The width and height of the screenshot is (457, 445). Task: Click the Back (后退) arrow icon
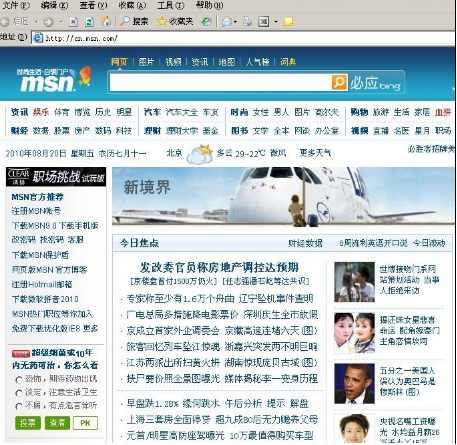click(5, 22)
